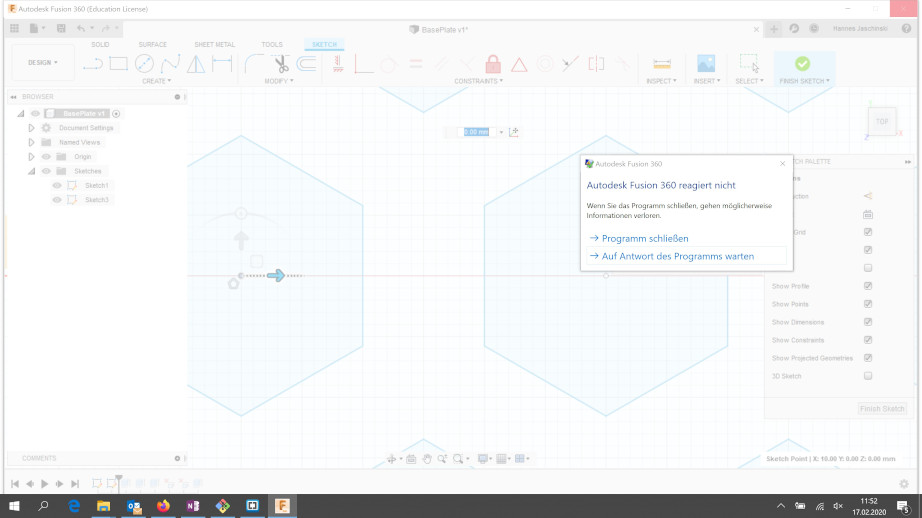This screenshot has width=922, height=518.
Task: Apply the Concentric constraint
Action: point(545,64)
